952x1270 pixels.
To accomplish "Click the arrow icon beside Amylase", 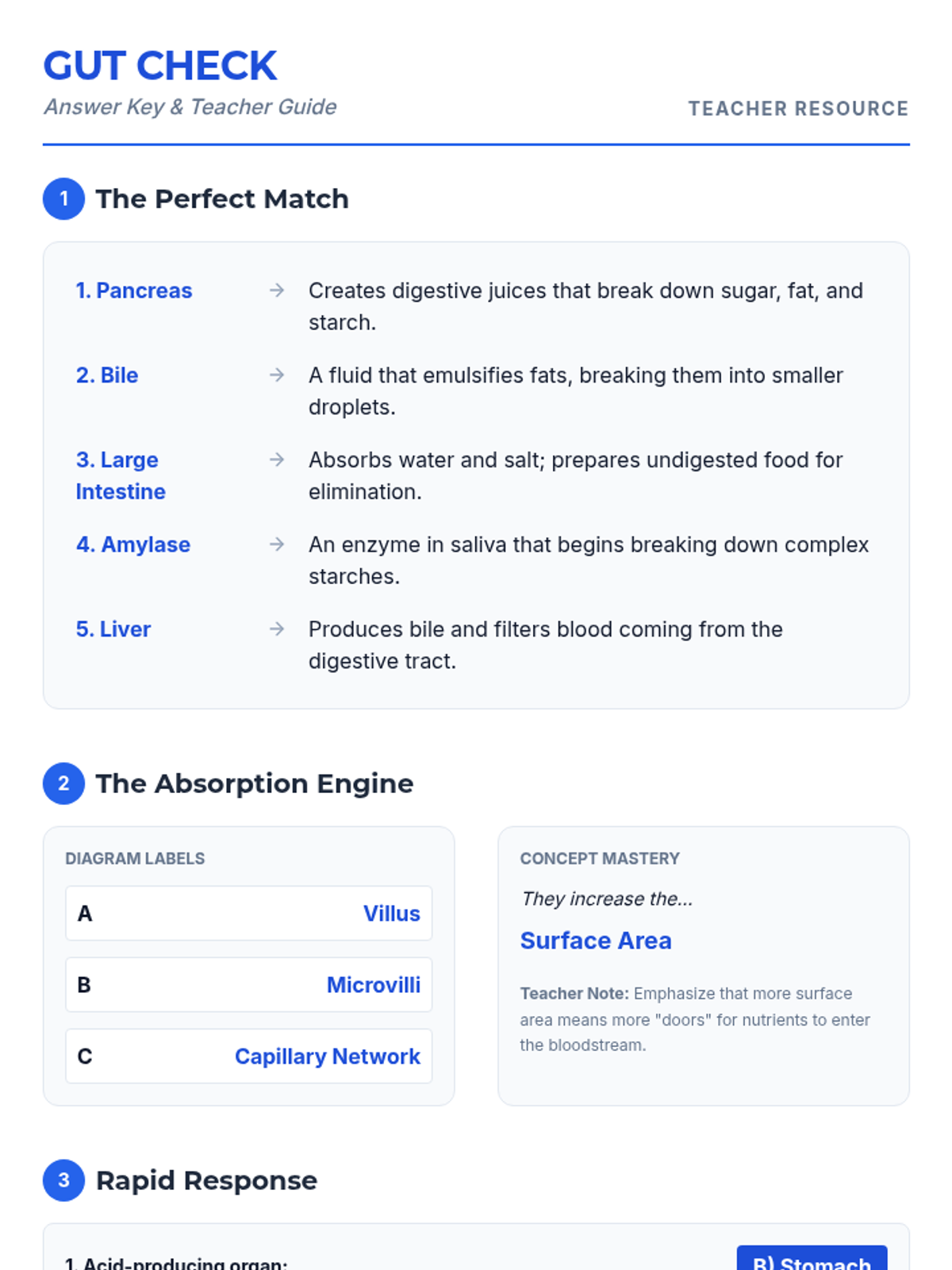I will (x=277, y=545).
